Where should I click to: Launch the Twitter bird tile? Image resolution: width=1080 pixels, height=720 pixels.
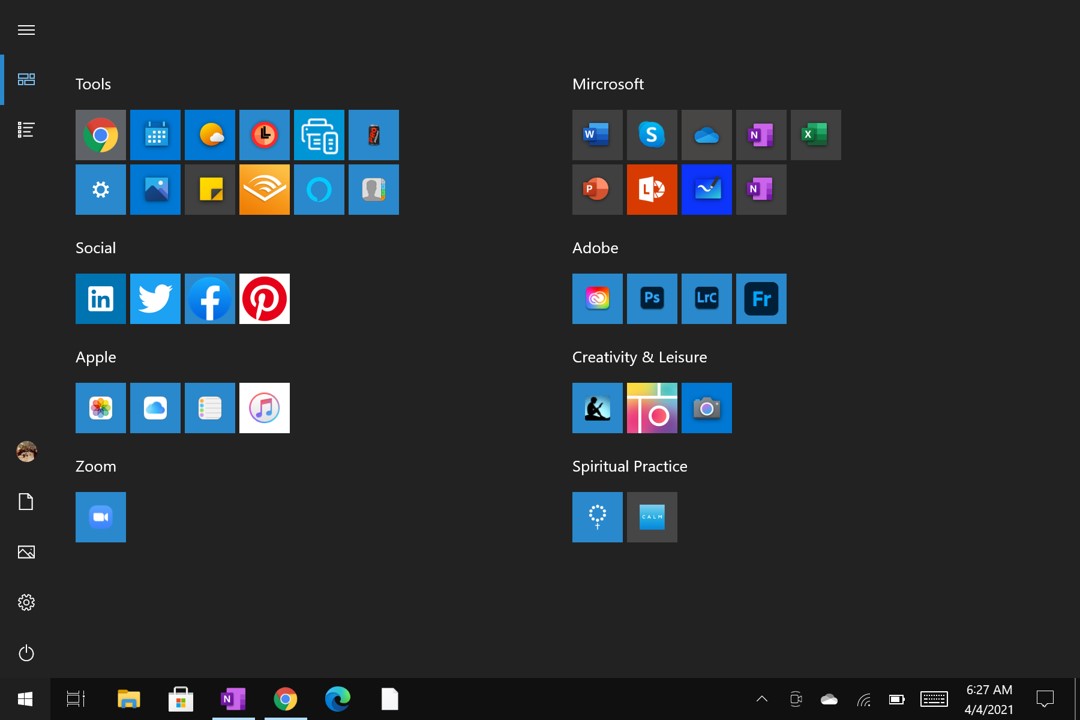(156, 299)
